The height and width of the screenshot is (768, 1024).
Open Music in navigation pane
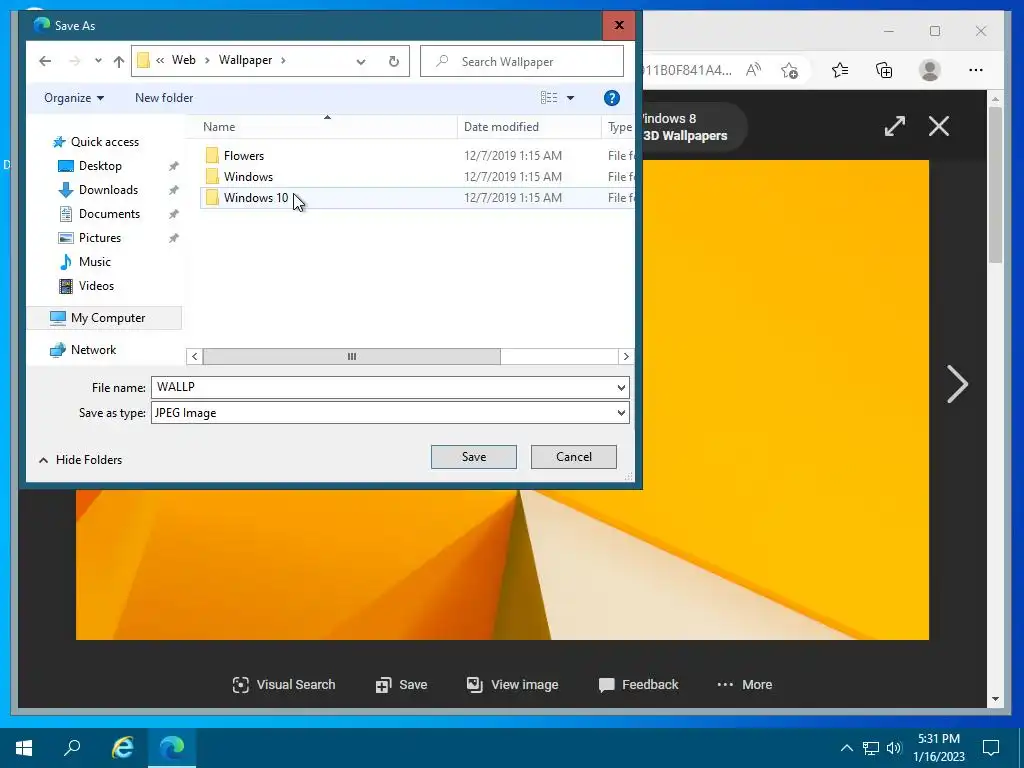[95, 262]
